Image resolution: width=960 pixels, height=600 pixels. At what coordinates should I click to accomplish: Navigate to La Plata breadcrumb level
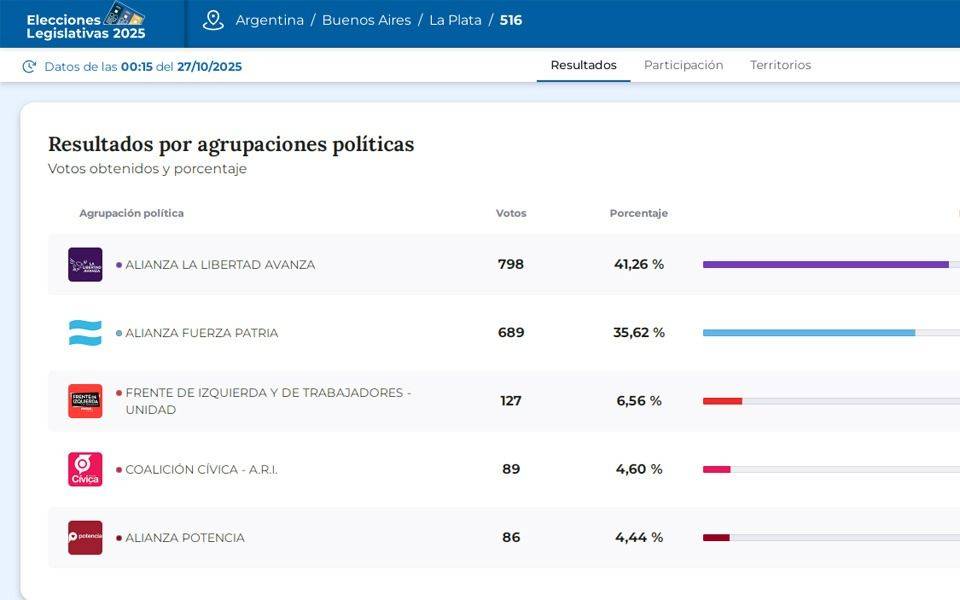click(x=455, y=21)
